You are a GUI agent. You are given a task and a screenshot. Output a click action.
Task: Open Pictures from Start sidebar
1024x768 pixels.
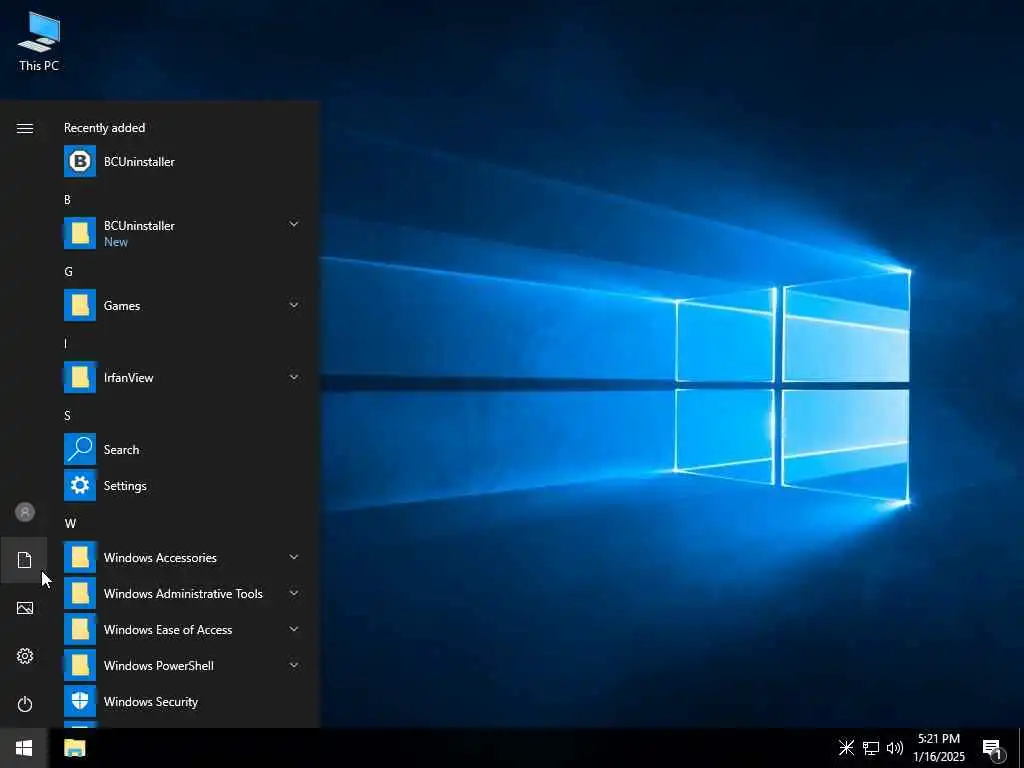tap(25, 608)
